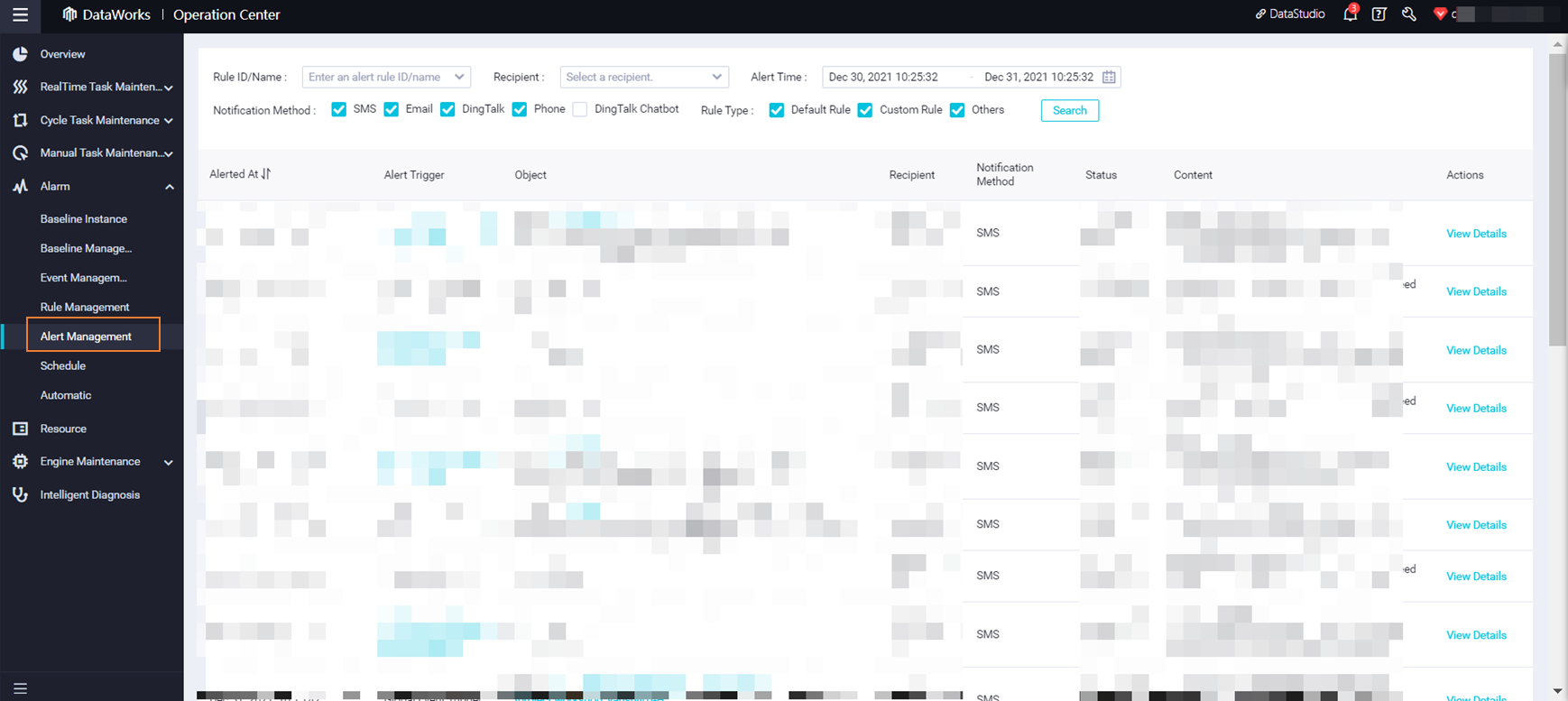The image size is (1568, 701).
Task: Click View Details in the fourth alert row
Action: [x=1476, y=408]
